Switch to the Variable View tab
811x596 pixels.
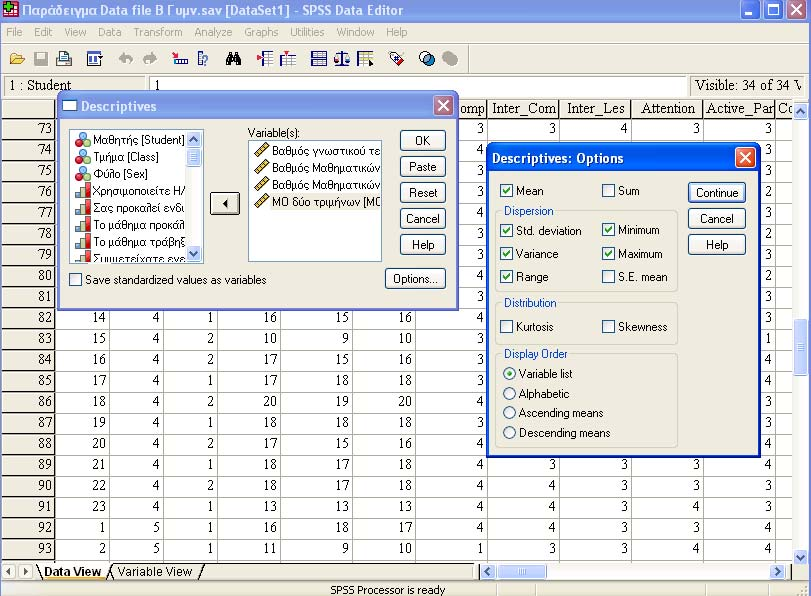[155, 572]
